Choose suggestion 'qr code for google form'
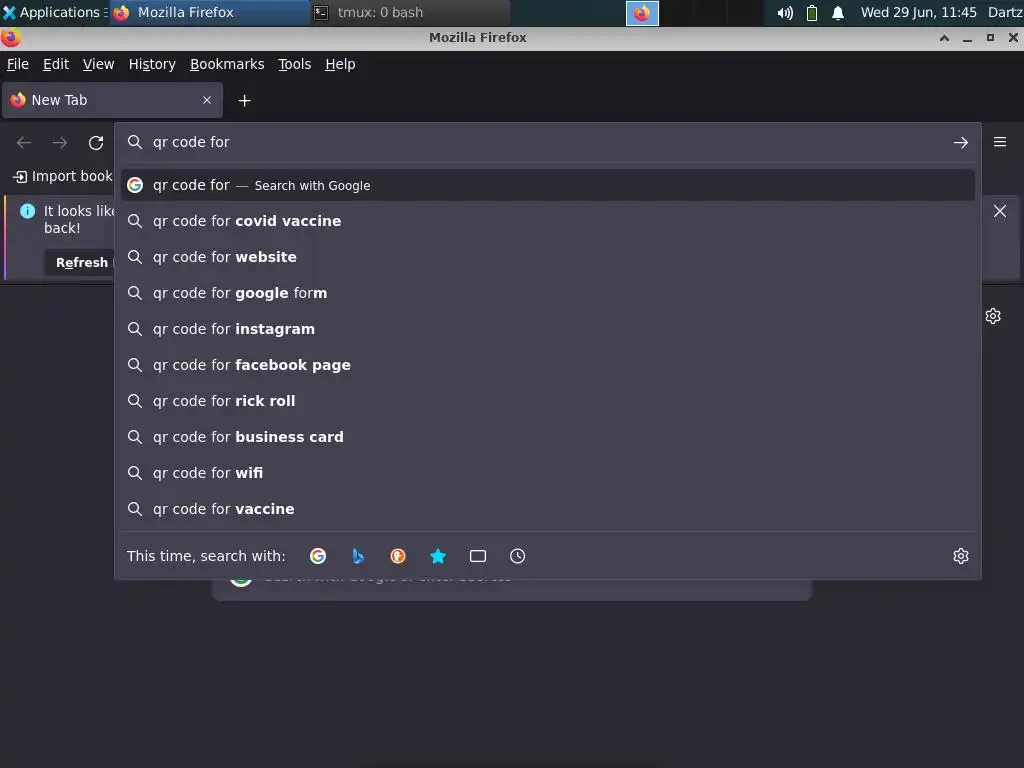The height and width of the screenshot is (768, 1024). click(547, 293)
